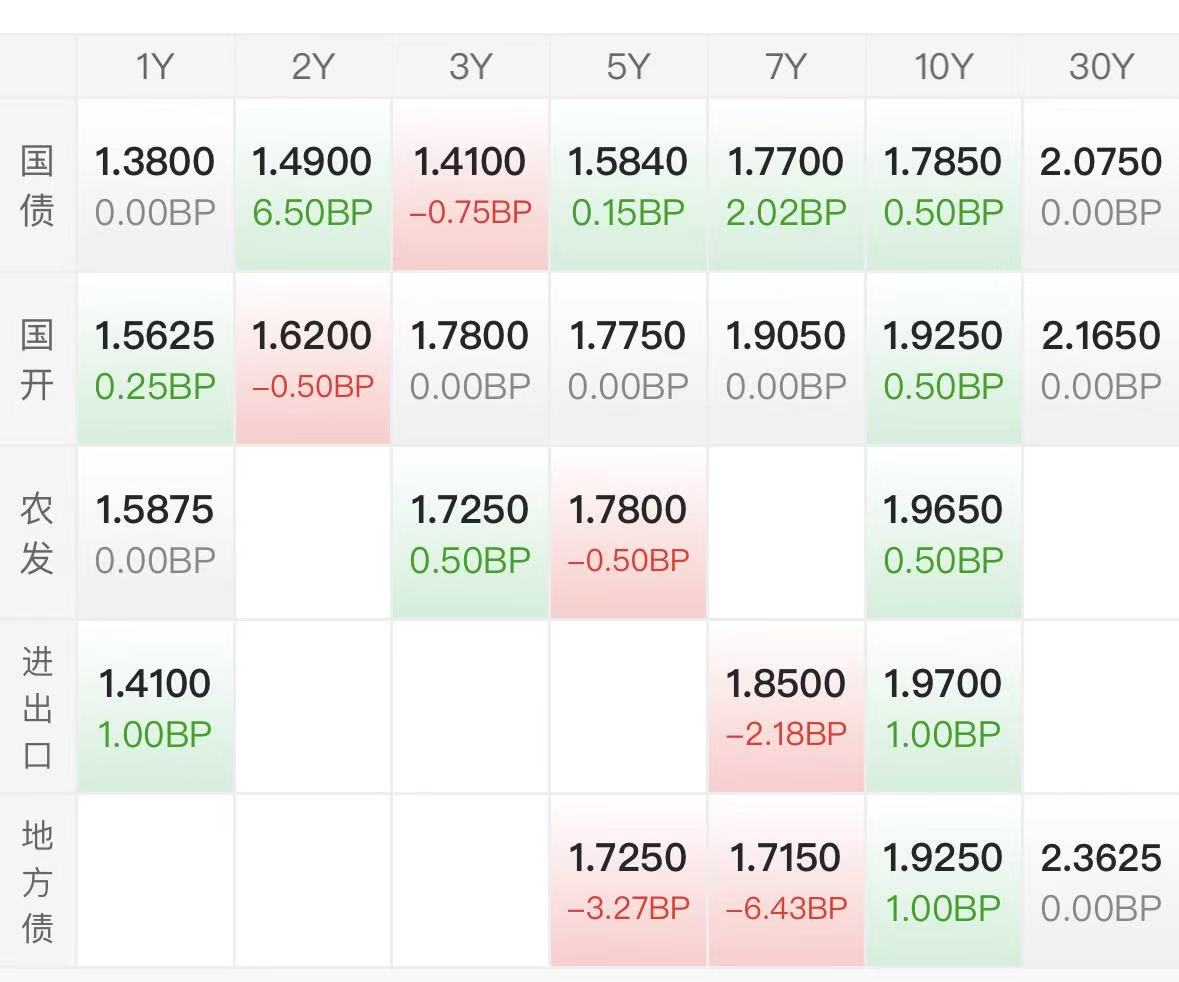The image size is (1179, 982).
Task: Select the 国债 row label
Action: click(x=37, y=186)
